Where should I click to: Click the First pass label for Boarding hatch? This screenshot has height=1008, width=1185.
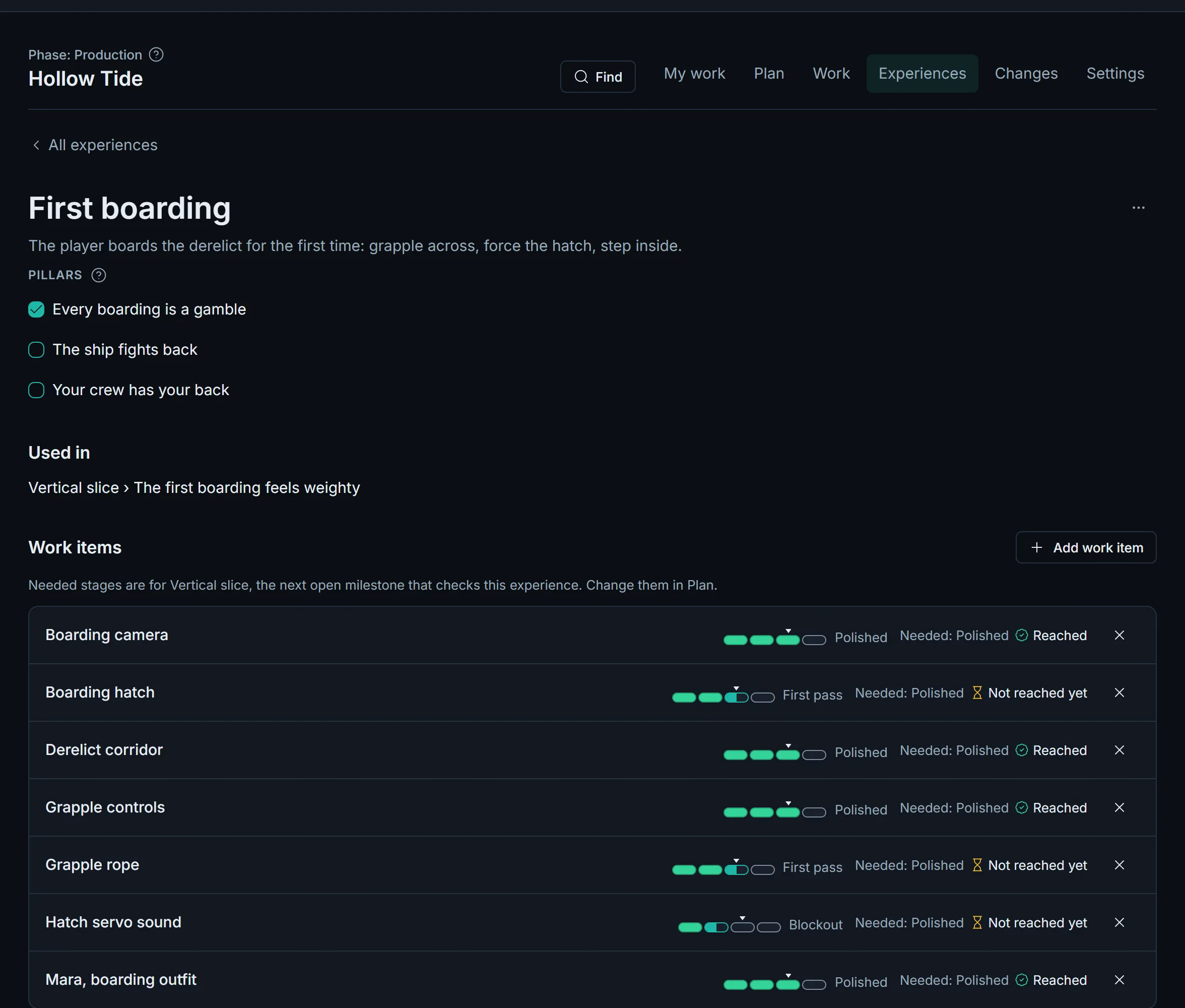tap(812, 696)
